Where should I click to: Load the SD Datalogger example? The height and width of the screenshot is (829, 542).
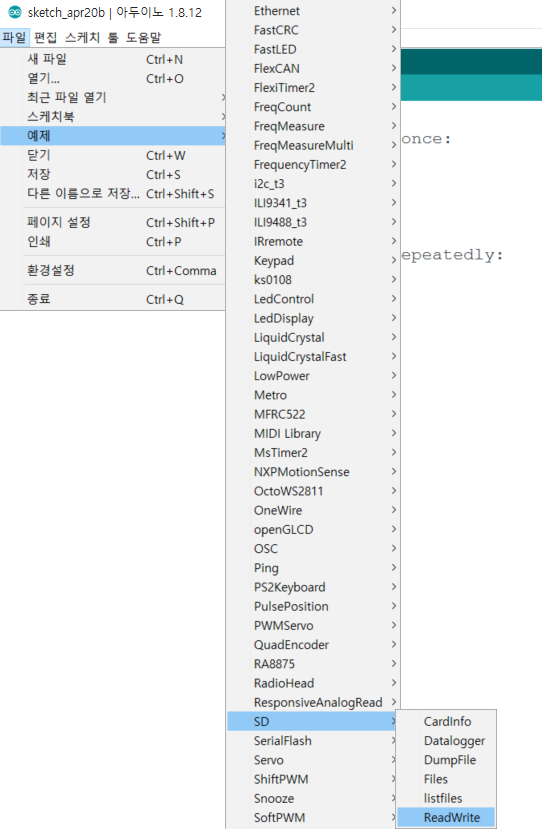pos(446,741)
